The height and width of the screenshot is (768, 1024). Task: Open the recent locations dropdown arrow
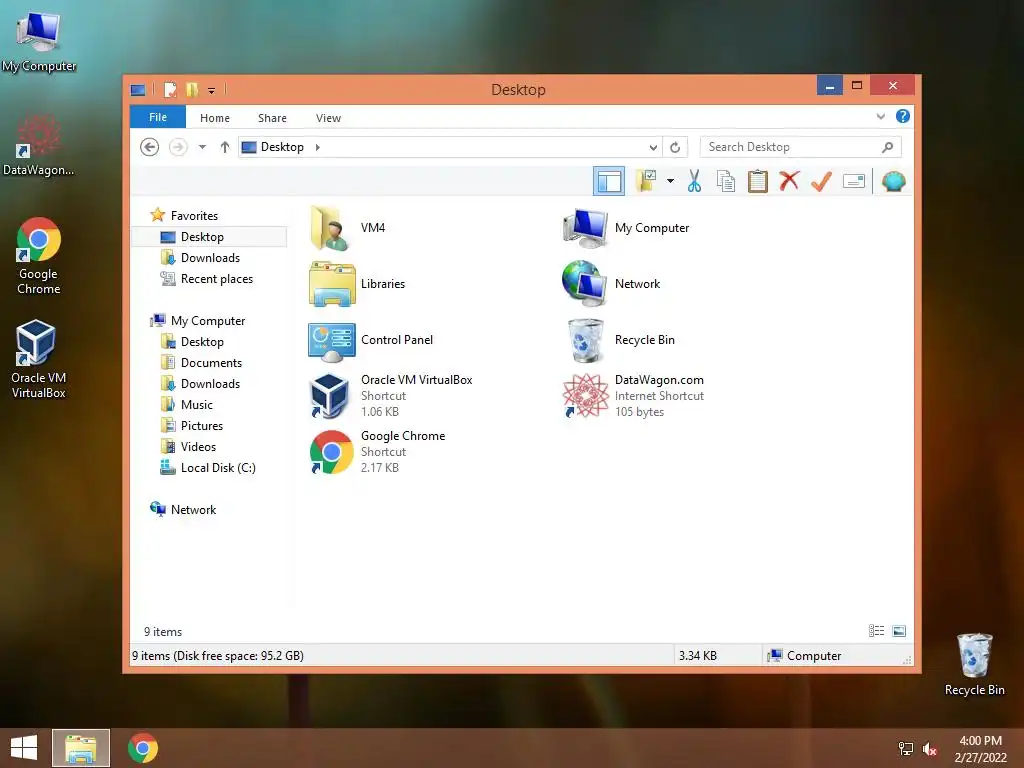[202, 147]
